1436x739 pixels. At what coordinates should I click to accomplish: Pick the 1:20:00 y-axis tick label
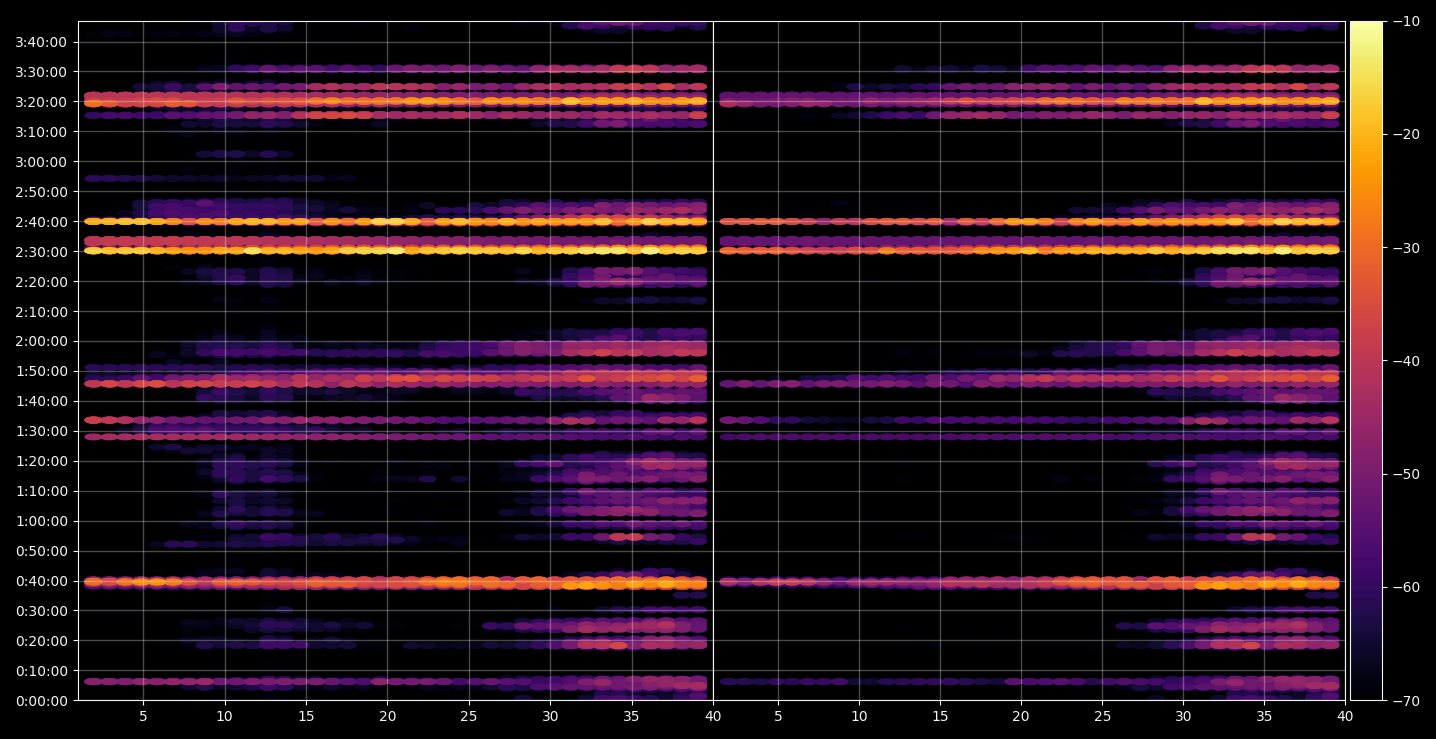tap(41, 461)
